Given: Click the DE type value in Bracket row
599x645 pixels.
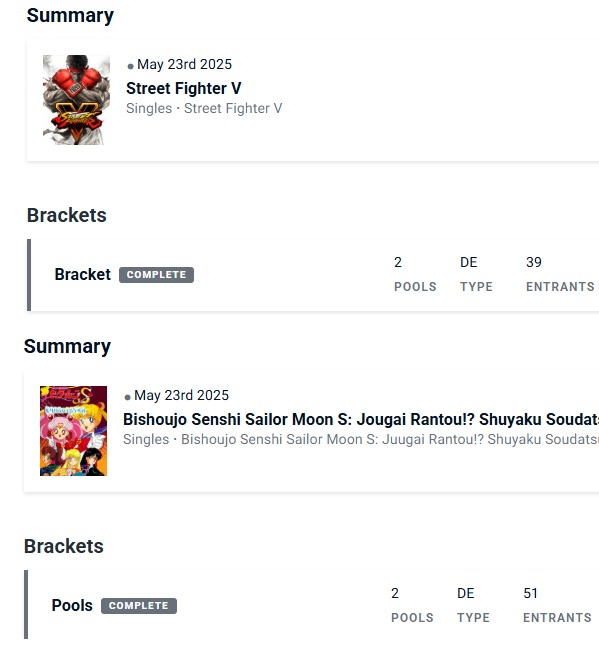Looking at the screenshot, I should click(x=469, y=262).
